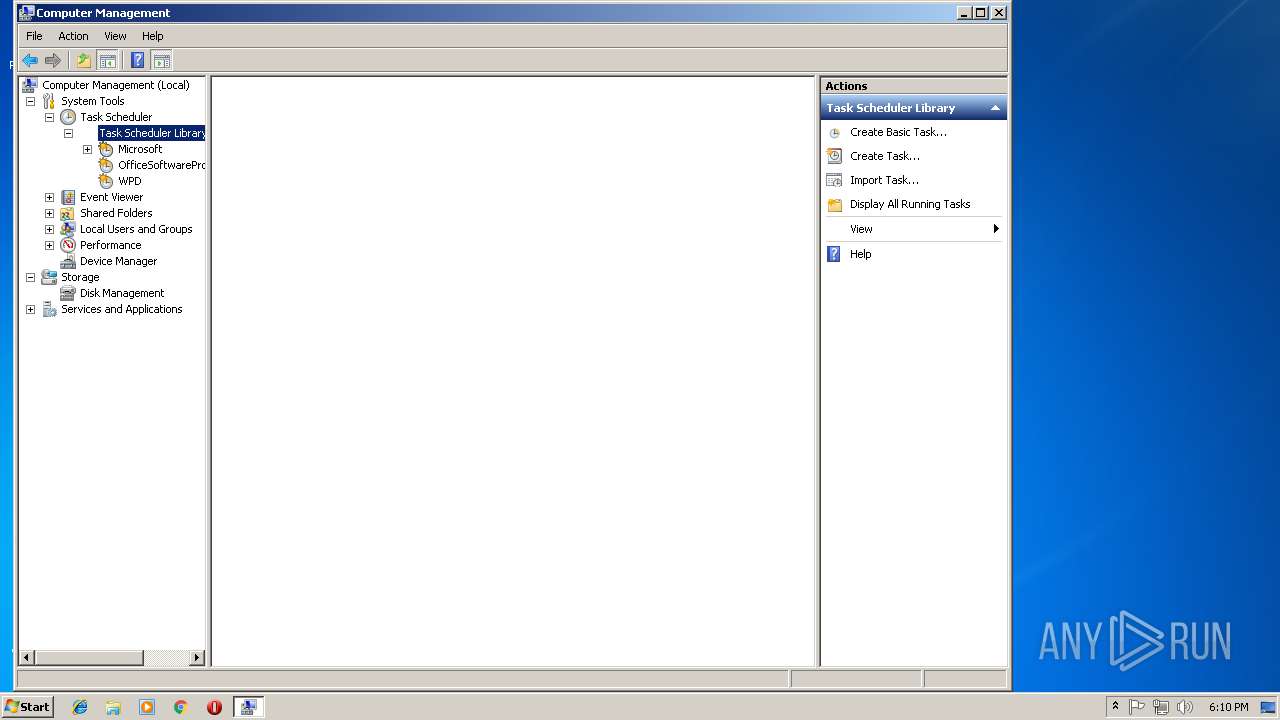Click Import Task... action link
This screenshot has width=1280, height=720.
[884, 180]
